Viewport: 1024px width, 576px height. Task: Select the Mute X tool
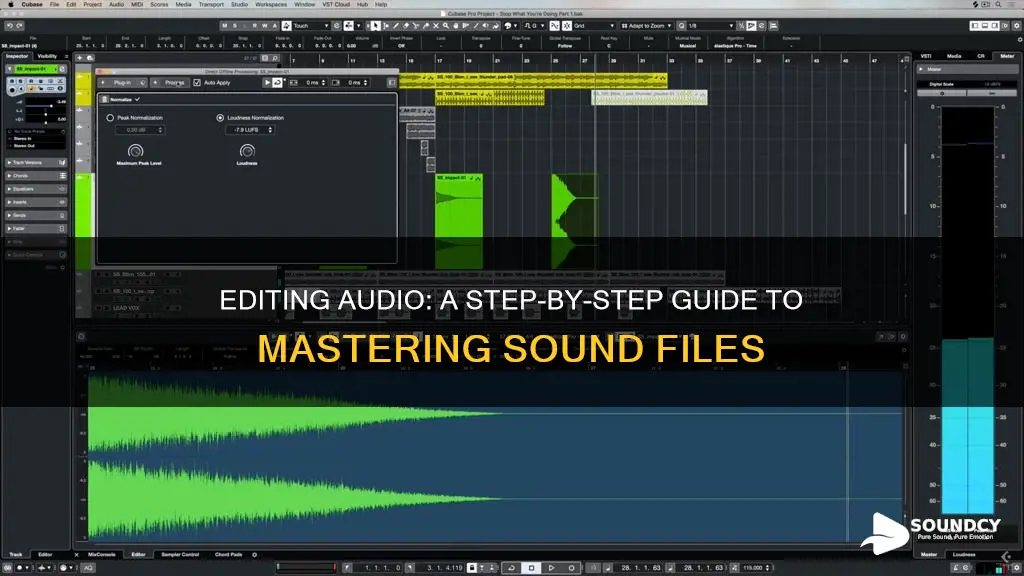(x=436, y=25)
